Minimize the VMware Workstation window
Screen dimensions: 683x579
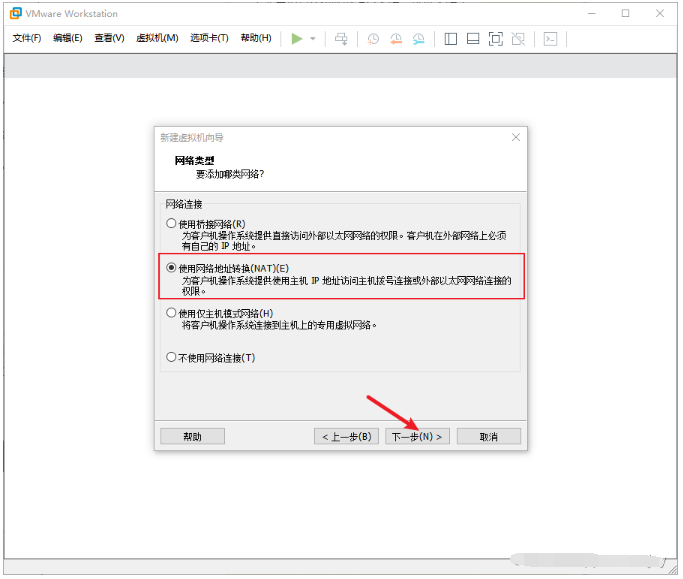click(592, 14)
